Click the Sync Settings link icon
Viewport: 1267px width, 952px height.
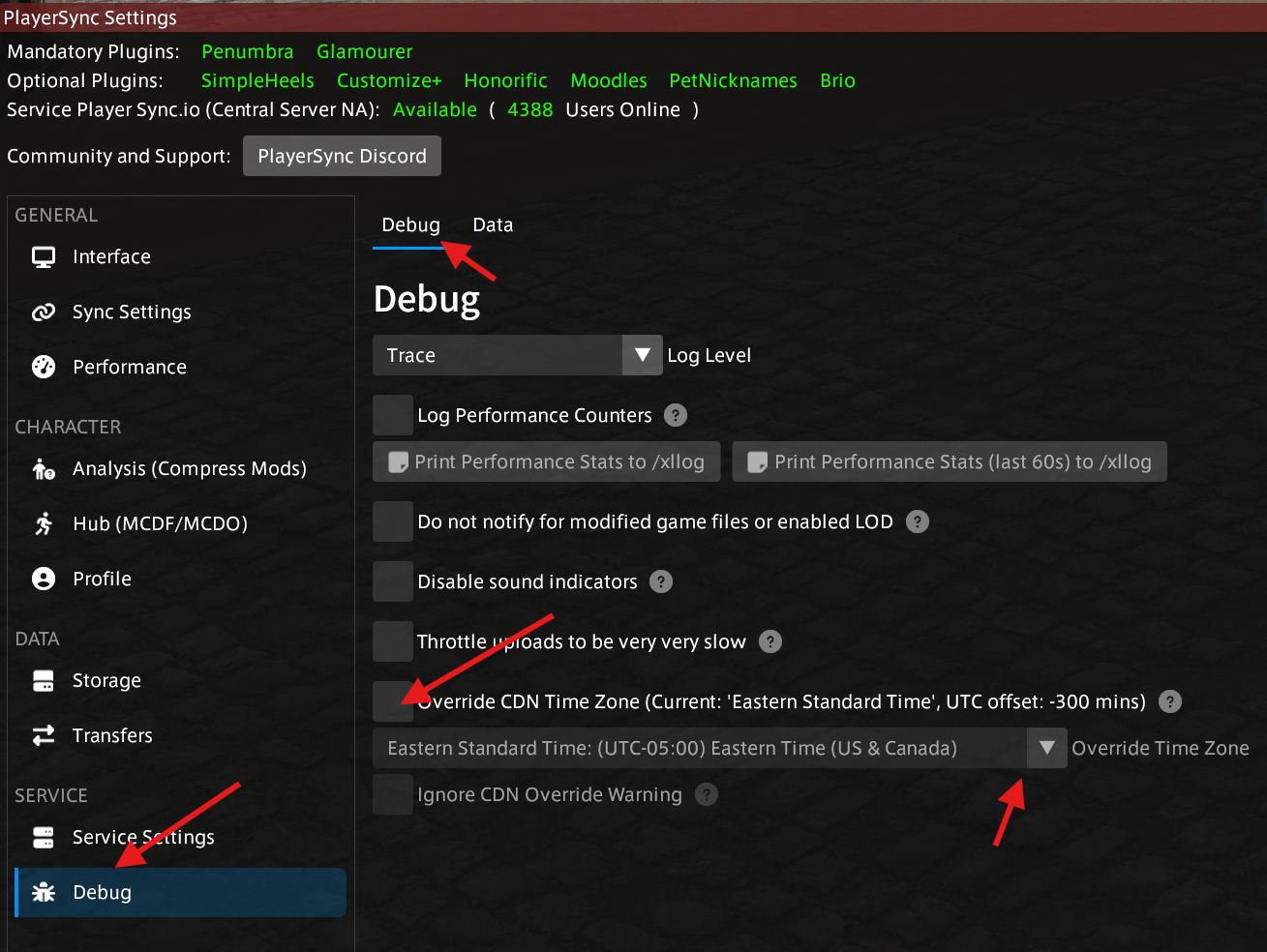(x=44, y=312)
